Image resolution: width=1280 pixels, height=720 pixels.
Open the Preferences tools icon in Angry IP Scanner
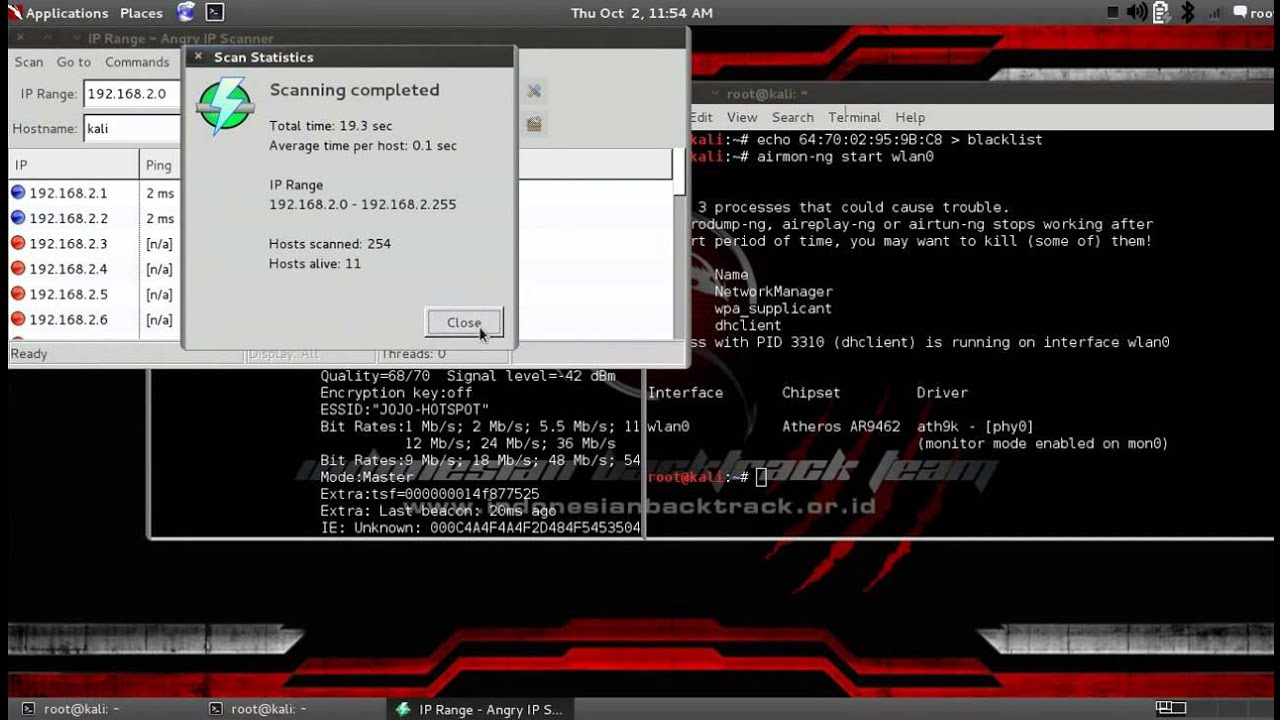tap(534, 92)
